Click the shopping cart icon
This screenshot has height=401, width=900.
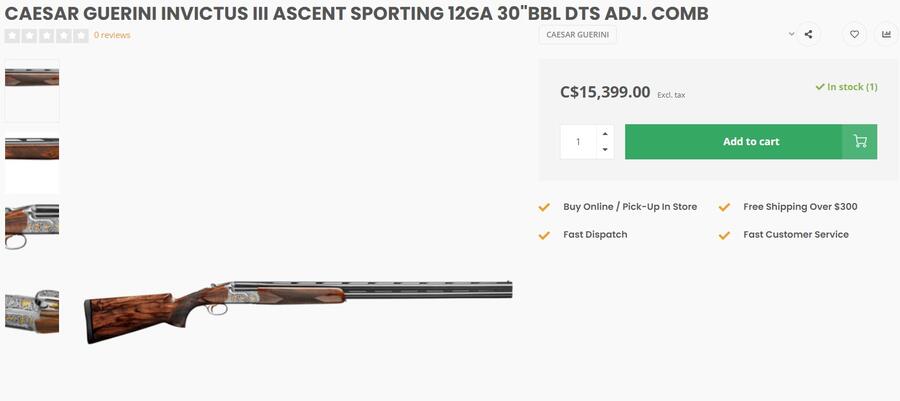pyautogui.click(x=860, y=141)
